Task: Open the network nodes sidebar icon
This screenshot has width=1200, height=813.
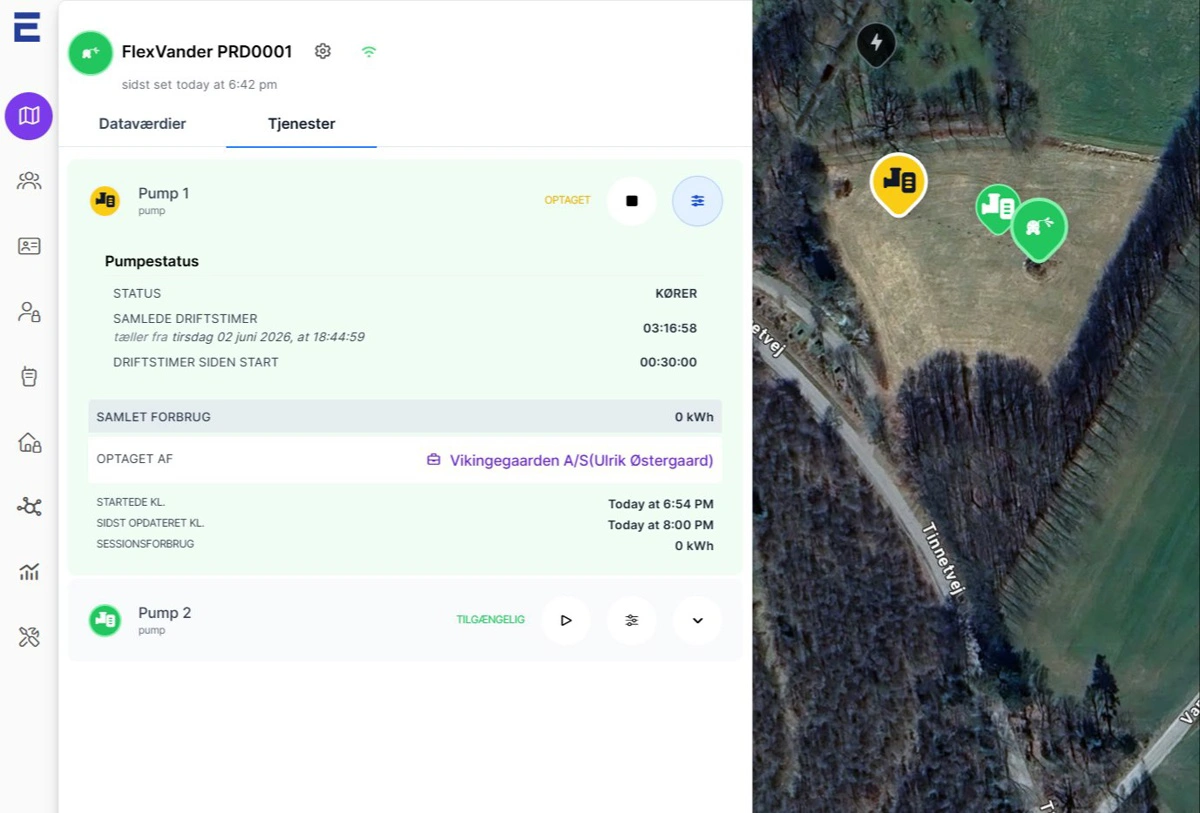Action: (x=29, y=507)
